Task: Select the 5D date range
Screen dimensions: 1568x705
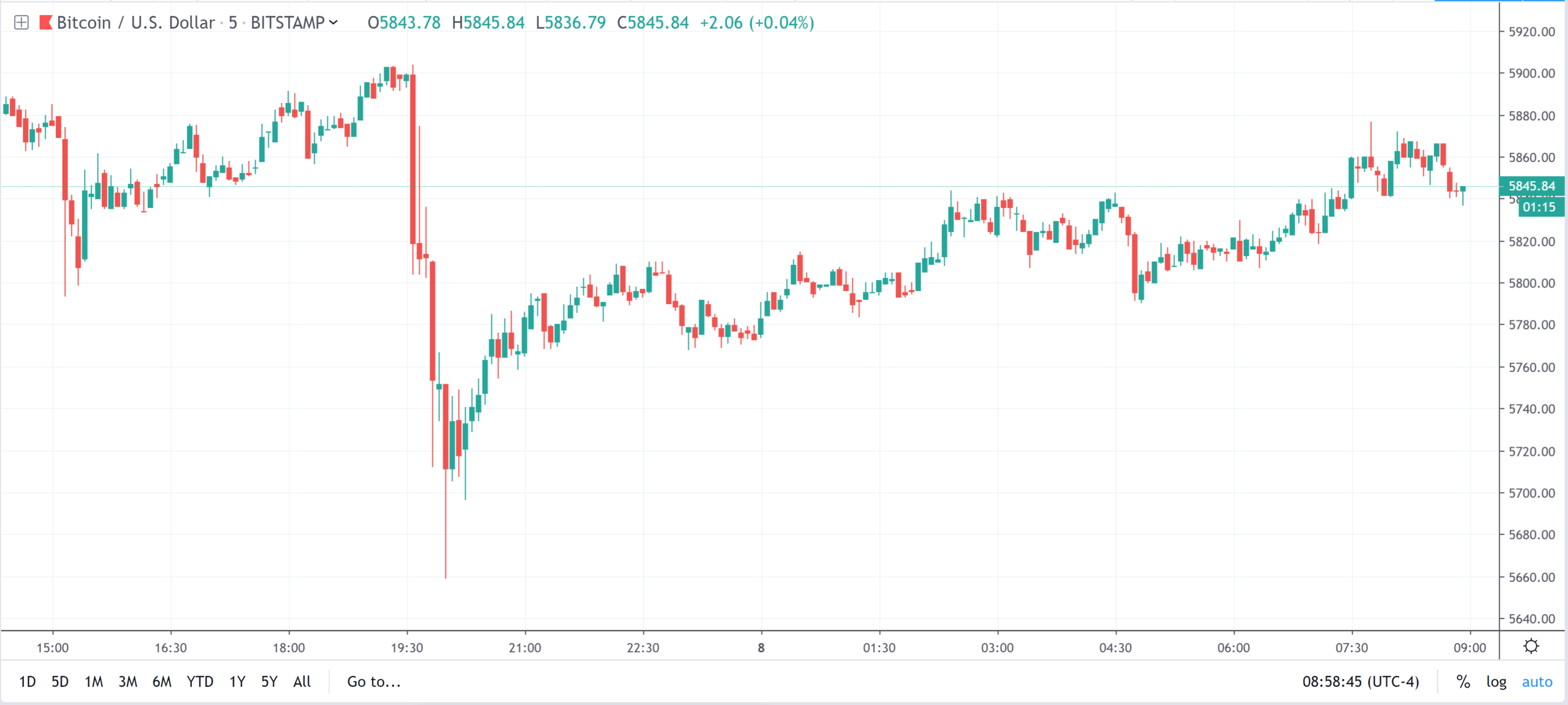Action: click(x=60, y=682)
